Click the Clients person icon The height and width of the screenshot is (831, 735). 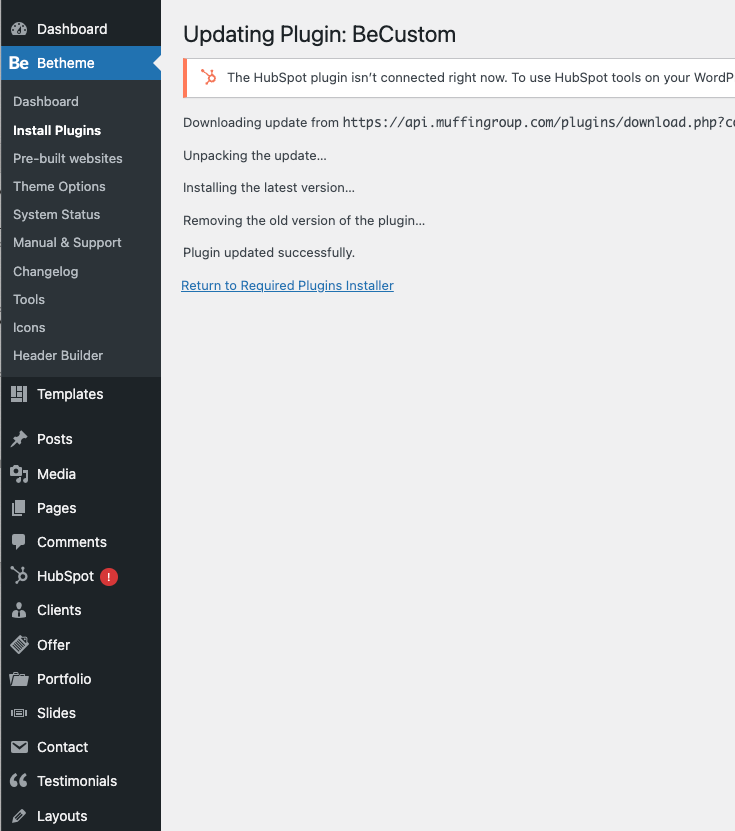click(x=19, y=610)
